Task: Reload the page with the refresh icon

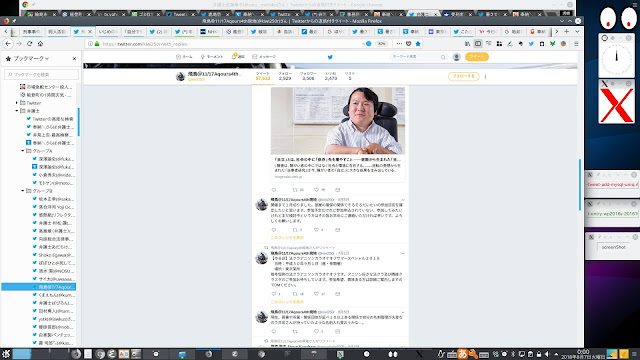Action: 29,44
